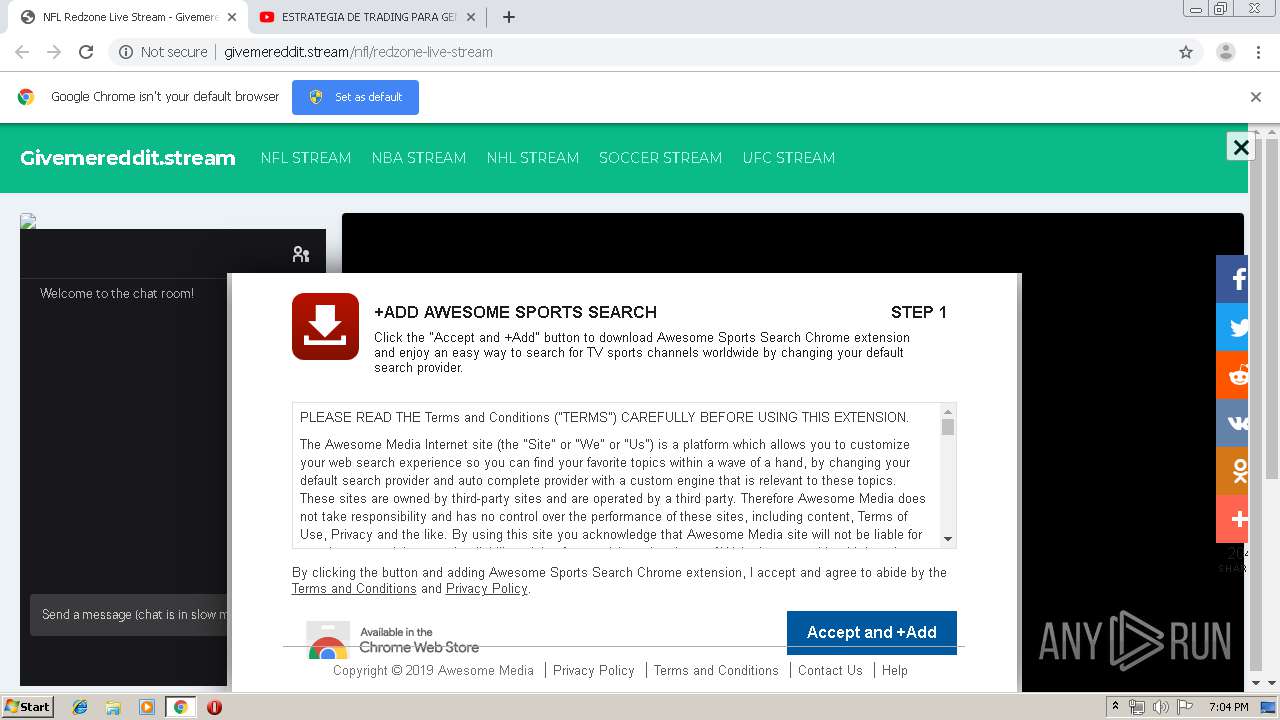Click the terms box scrollbar thumb
Screen dimensions: 1280x720
coord(948,428)
